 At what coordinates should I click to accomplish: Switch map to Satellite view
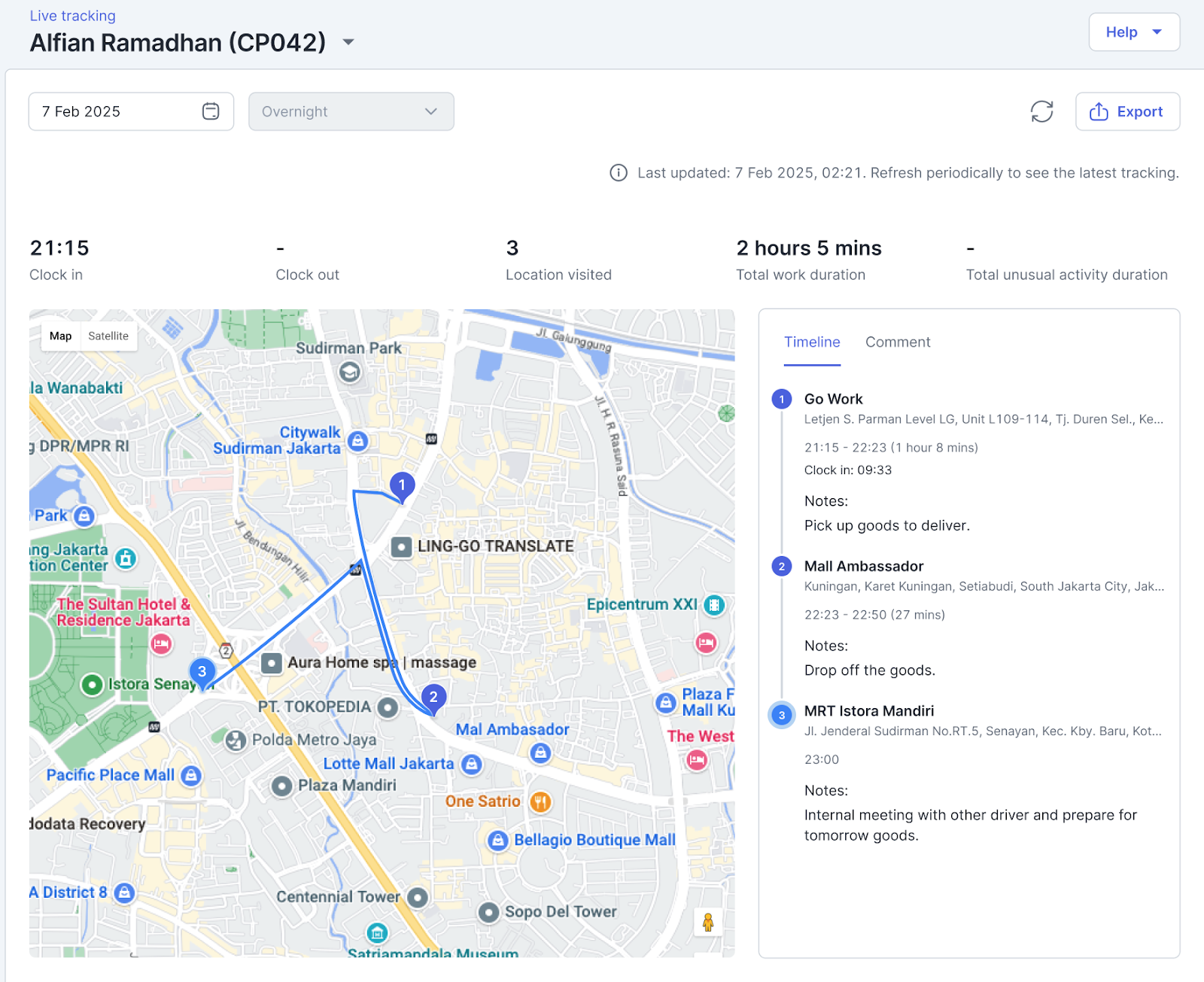(x=108, y=336)
